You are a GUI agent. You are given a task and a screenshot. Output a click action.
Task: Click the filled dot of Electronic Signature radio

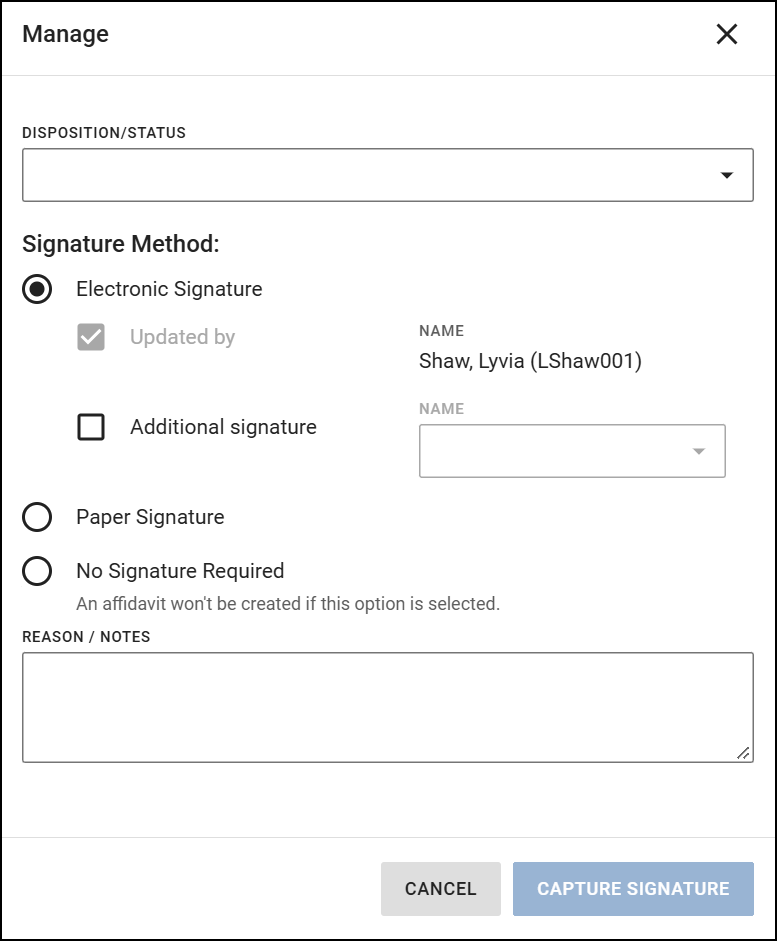(37, 289)
